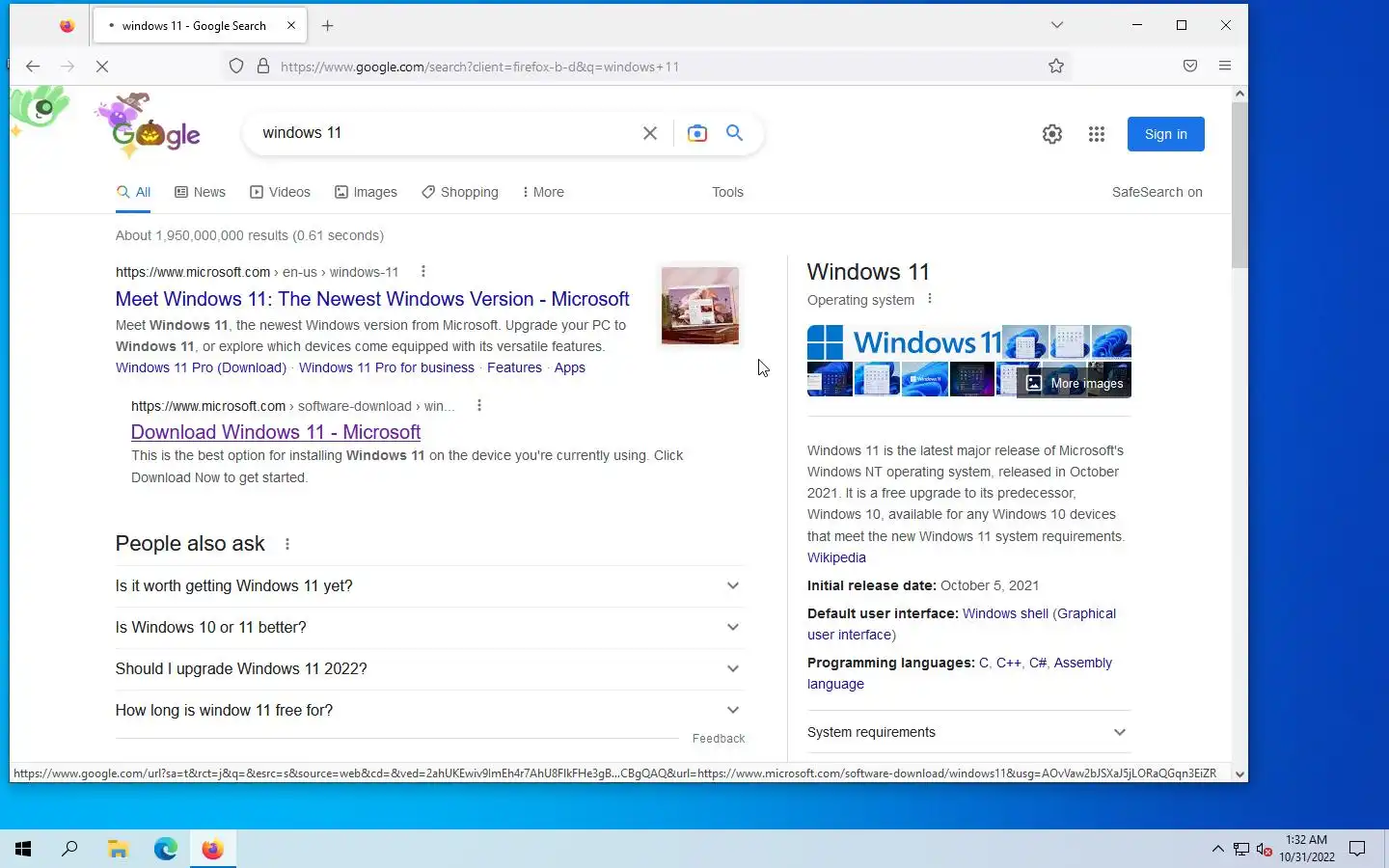1389x868 pixels.
Task: Switch to the Shopping tab
Action: click(x=459, y=192)
